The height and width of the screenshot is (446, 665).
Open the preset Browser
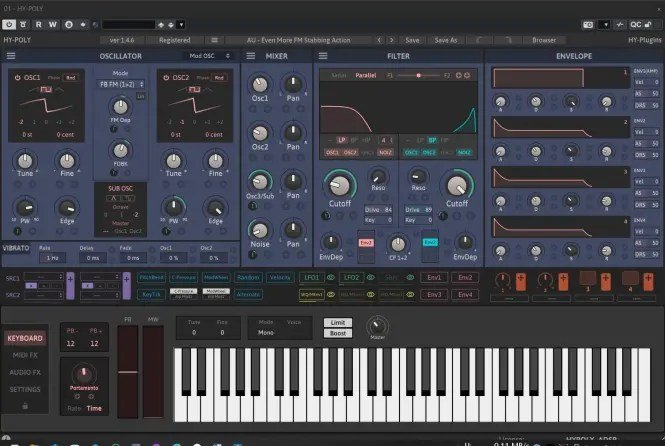[x=543, y=40]
